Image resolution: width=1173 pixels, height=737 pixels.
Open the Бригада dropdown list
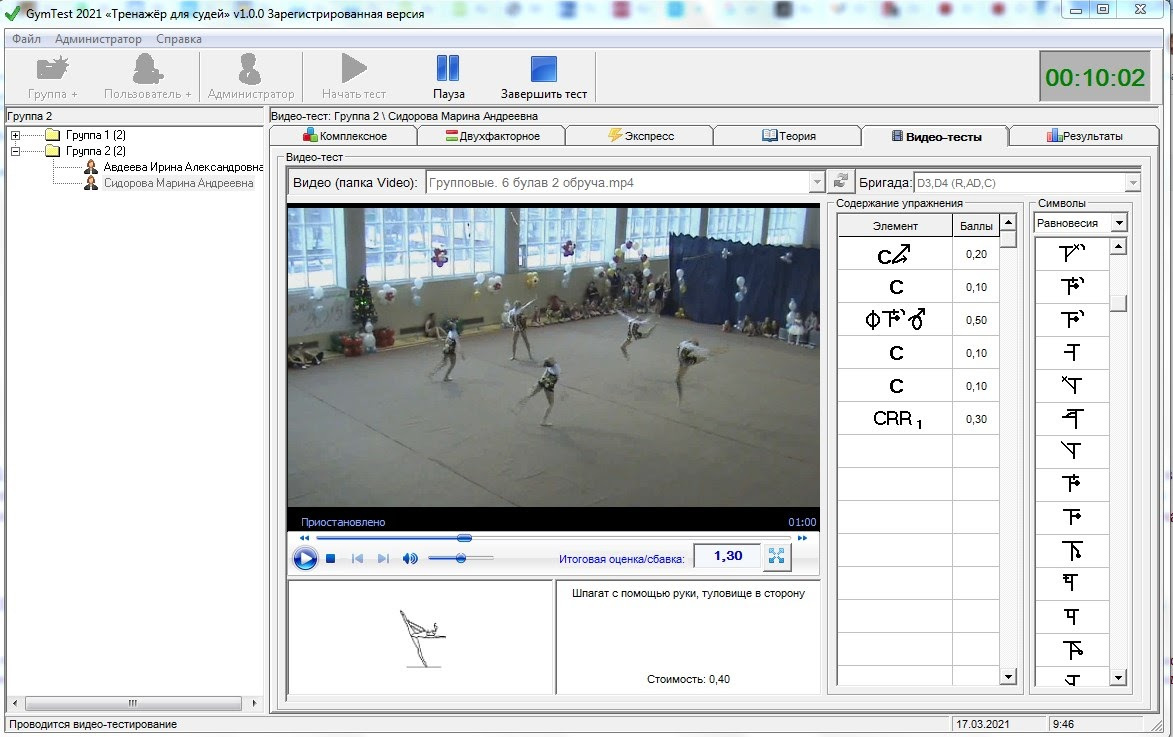[x=1132, y=183]
